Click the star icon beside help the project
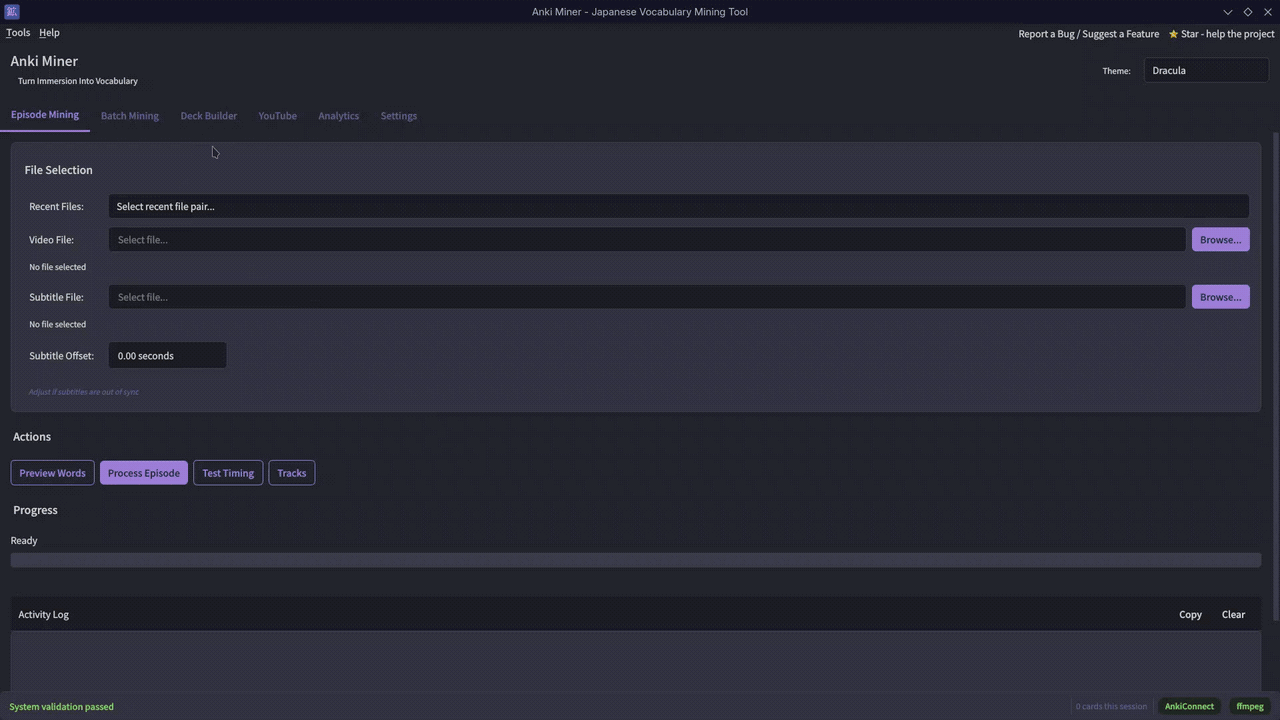 [1173, 34]
